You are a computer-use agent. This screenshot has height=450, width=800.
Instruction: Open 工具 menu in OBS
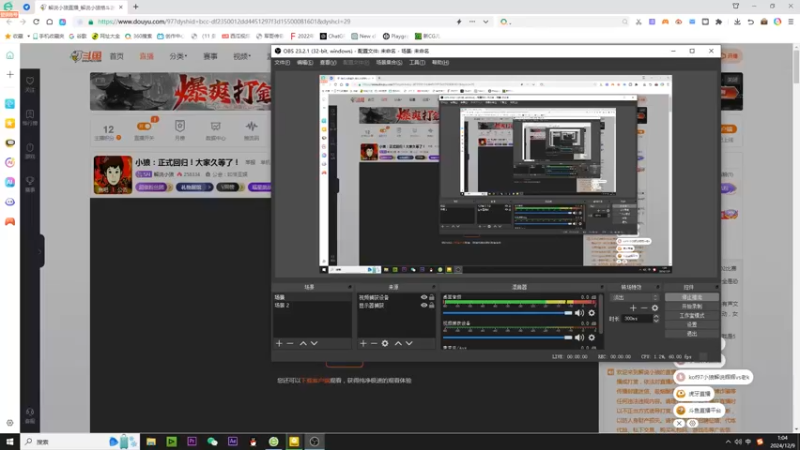[x=417, y=62]
